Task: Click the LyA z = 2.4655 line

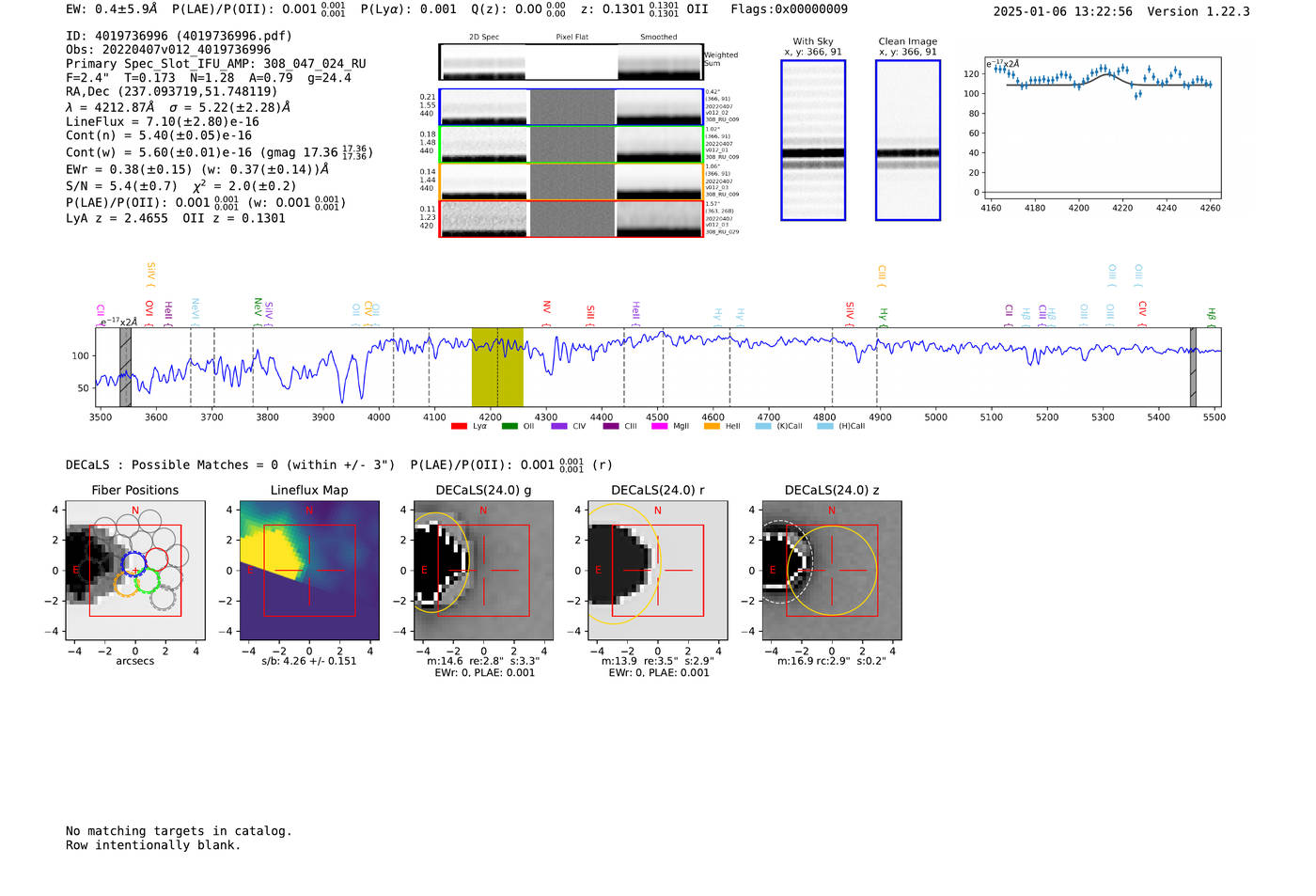Action: coord(117,218)
